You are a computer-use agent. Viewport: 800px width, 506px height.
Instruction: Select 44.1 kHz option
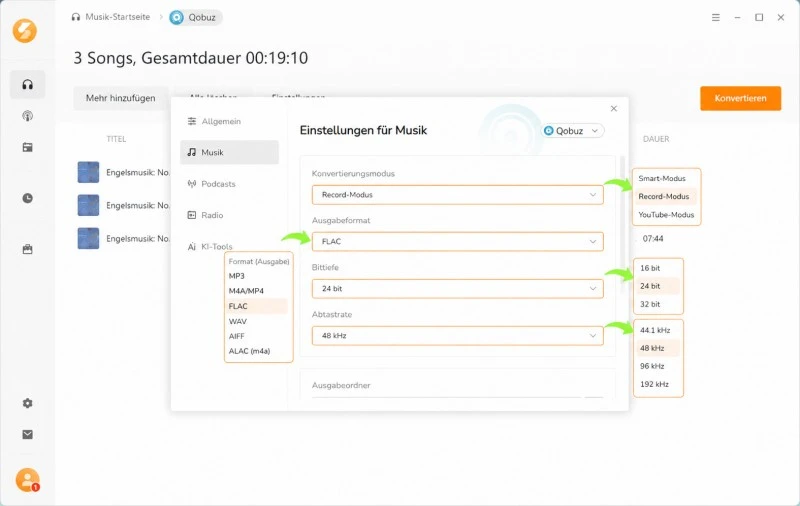(657, 330)
